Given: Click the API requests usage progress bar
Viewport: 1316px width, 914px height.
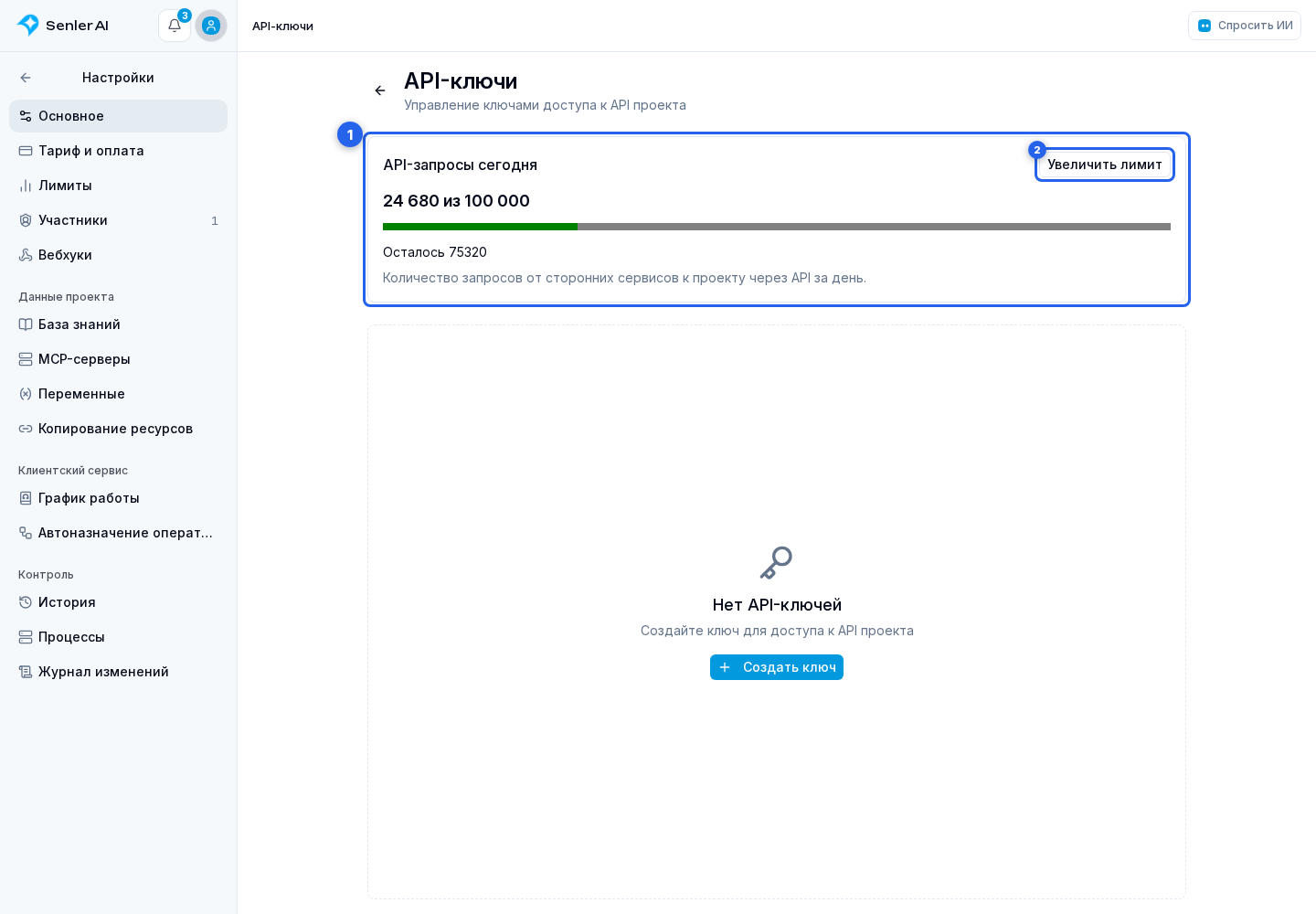Looking at the screenshot, I should (777, 227).
